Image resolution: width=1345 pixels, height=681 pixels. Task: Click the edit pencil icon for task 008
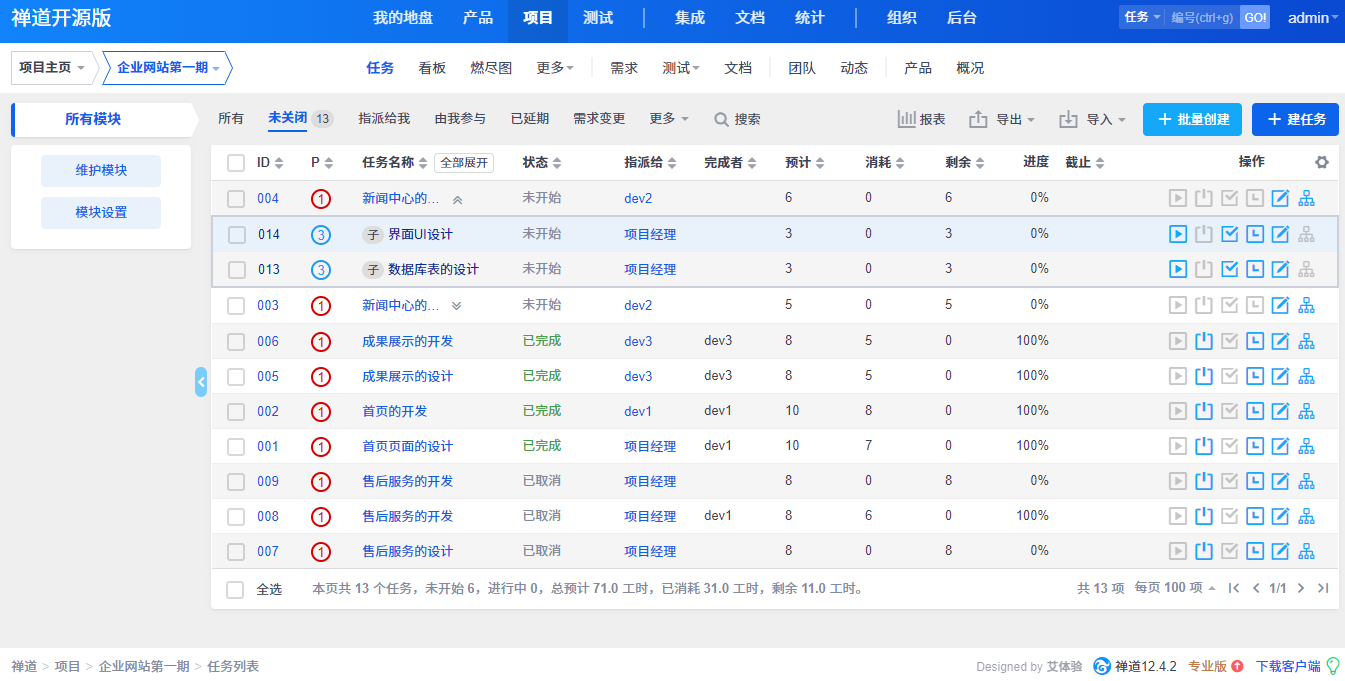pyautogui.click(x=1280, y=516)
